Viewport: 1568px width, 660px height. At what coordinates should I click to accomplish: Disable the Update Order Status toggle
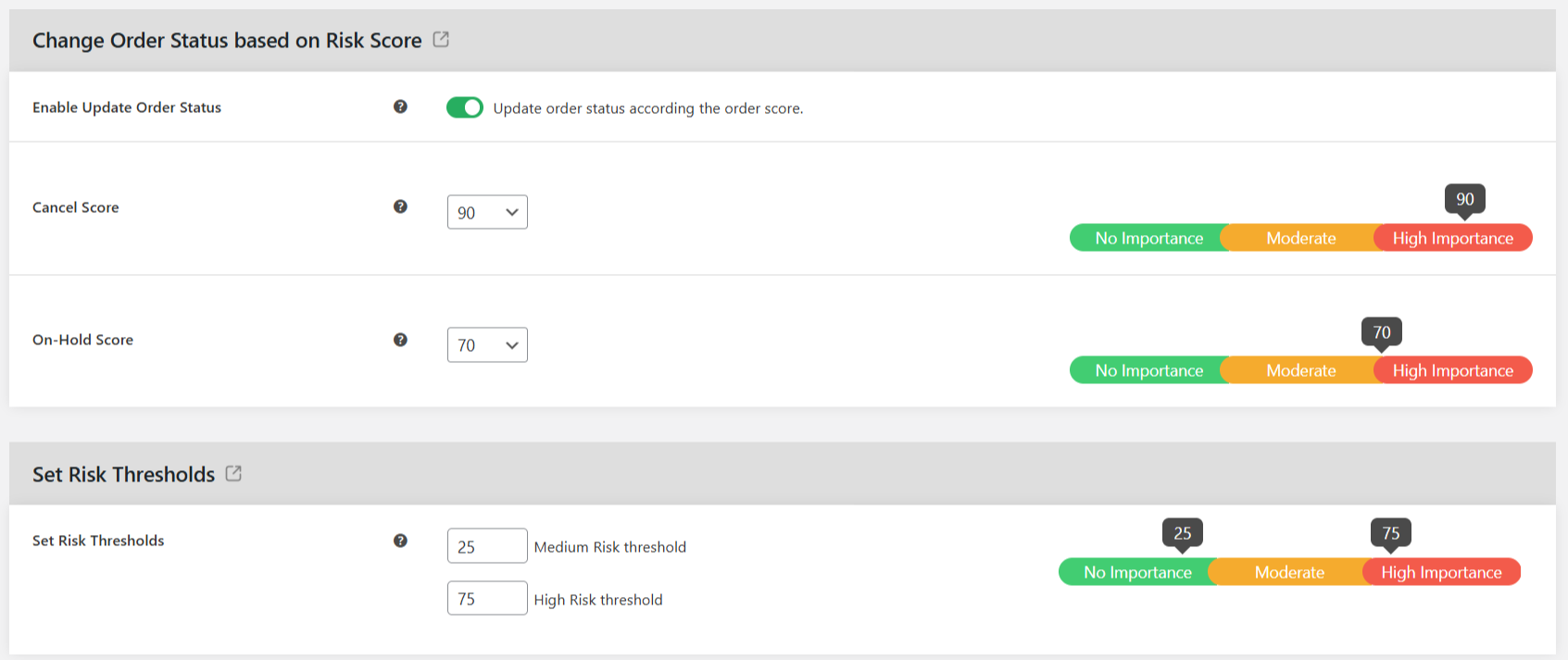[x=465, y=106]
